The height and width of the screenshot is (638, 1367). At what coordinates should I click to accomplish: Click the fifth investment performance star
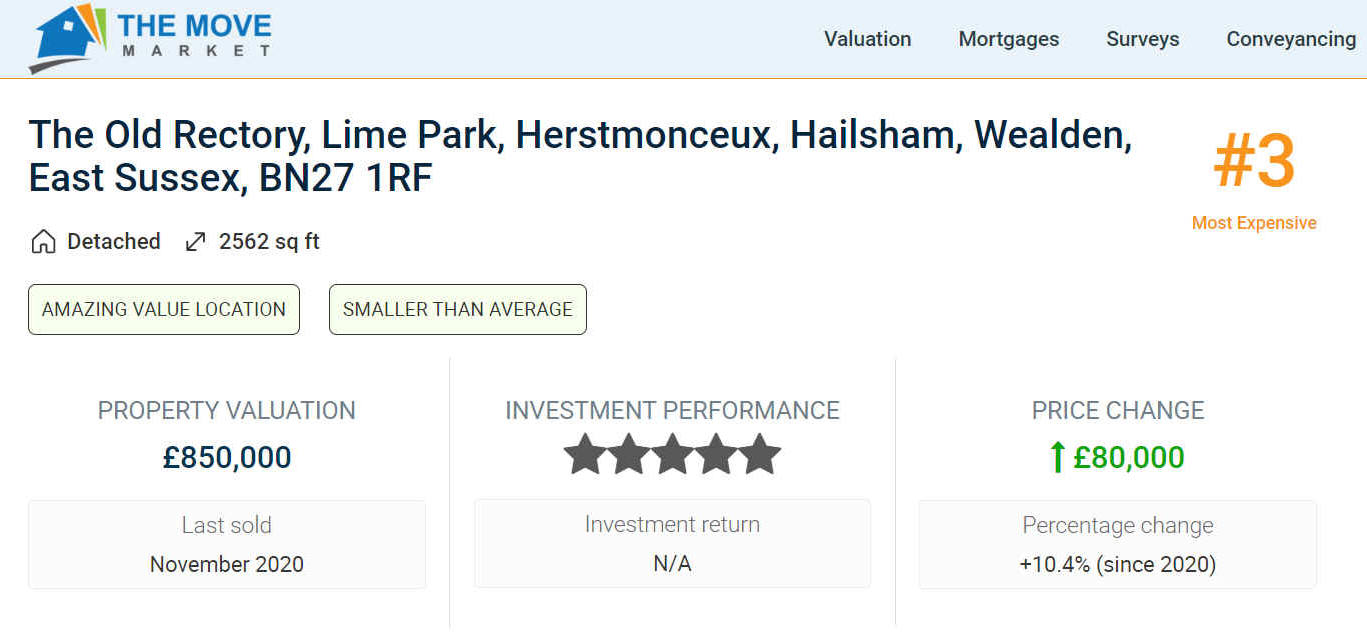coord(759,455)
